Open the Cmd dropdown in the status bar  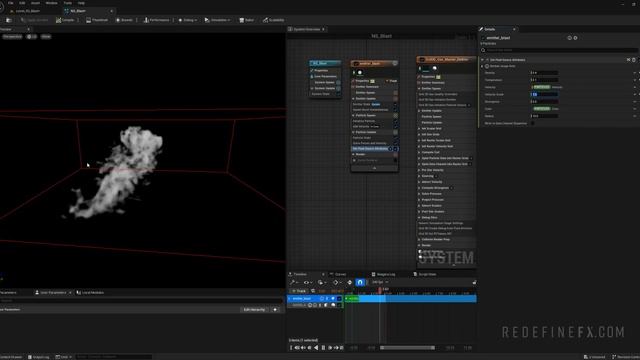tap(64, 357)
